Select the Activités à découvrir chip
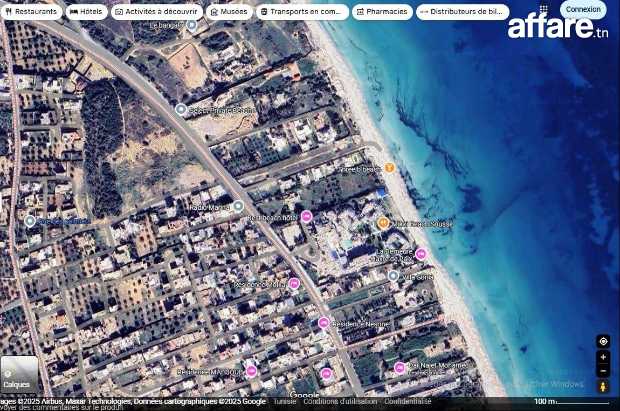Image resolution: width=620 pixels, height=411 pixels. point(156,12)
